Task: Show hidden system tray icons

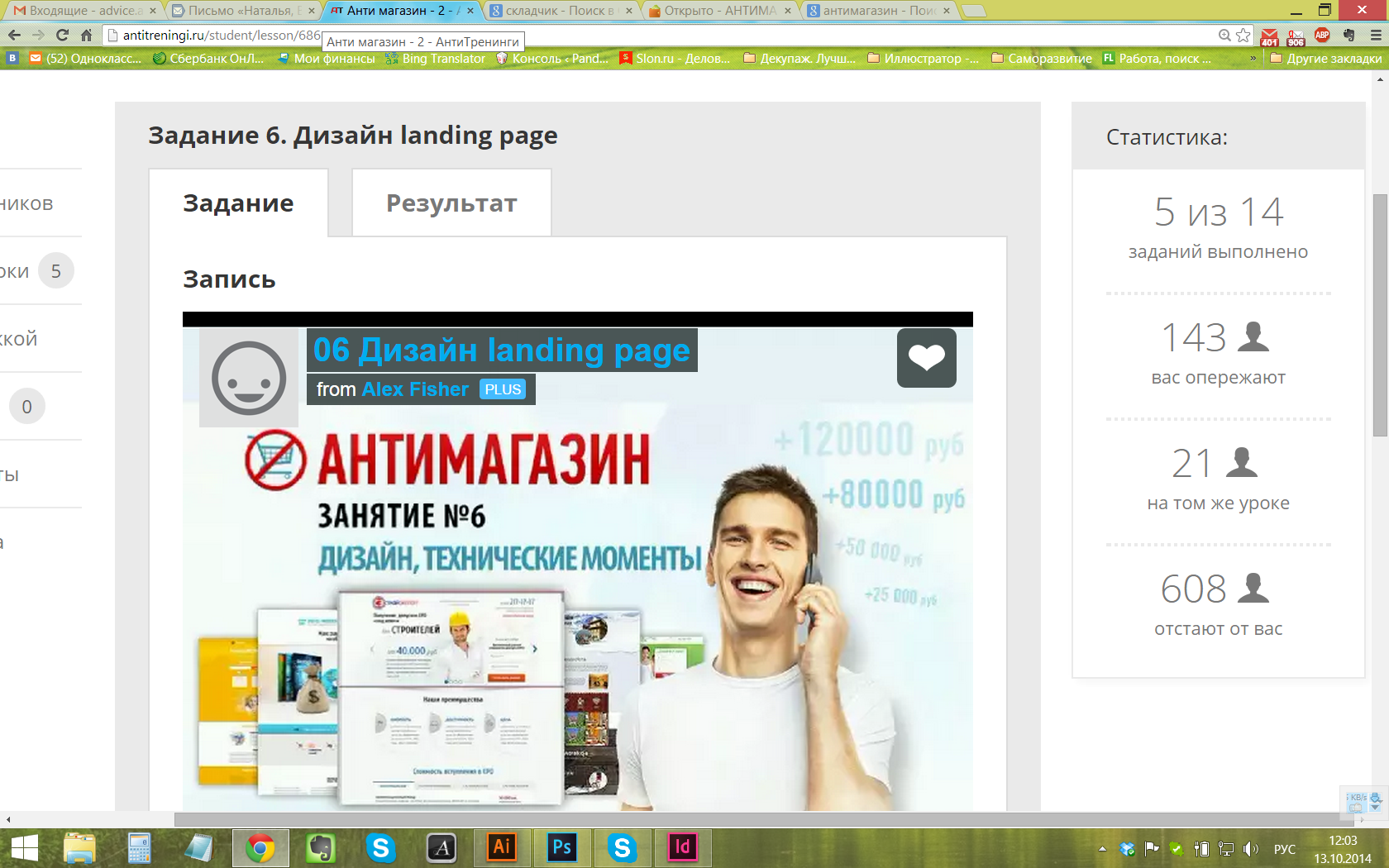Action: [x=1102, y=849]
